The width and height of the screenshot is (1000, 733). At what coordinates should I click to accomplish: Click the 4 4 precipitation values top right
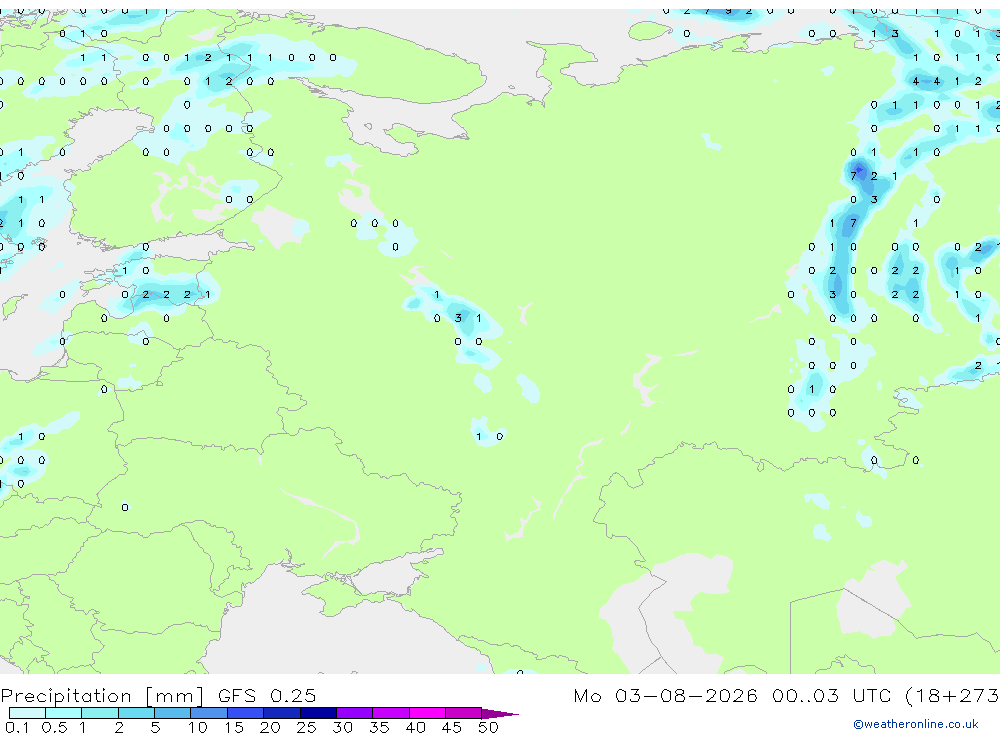[x=926, y=81]
